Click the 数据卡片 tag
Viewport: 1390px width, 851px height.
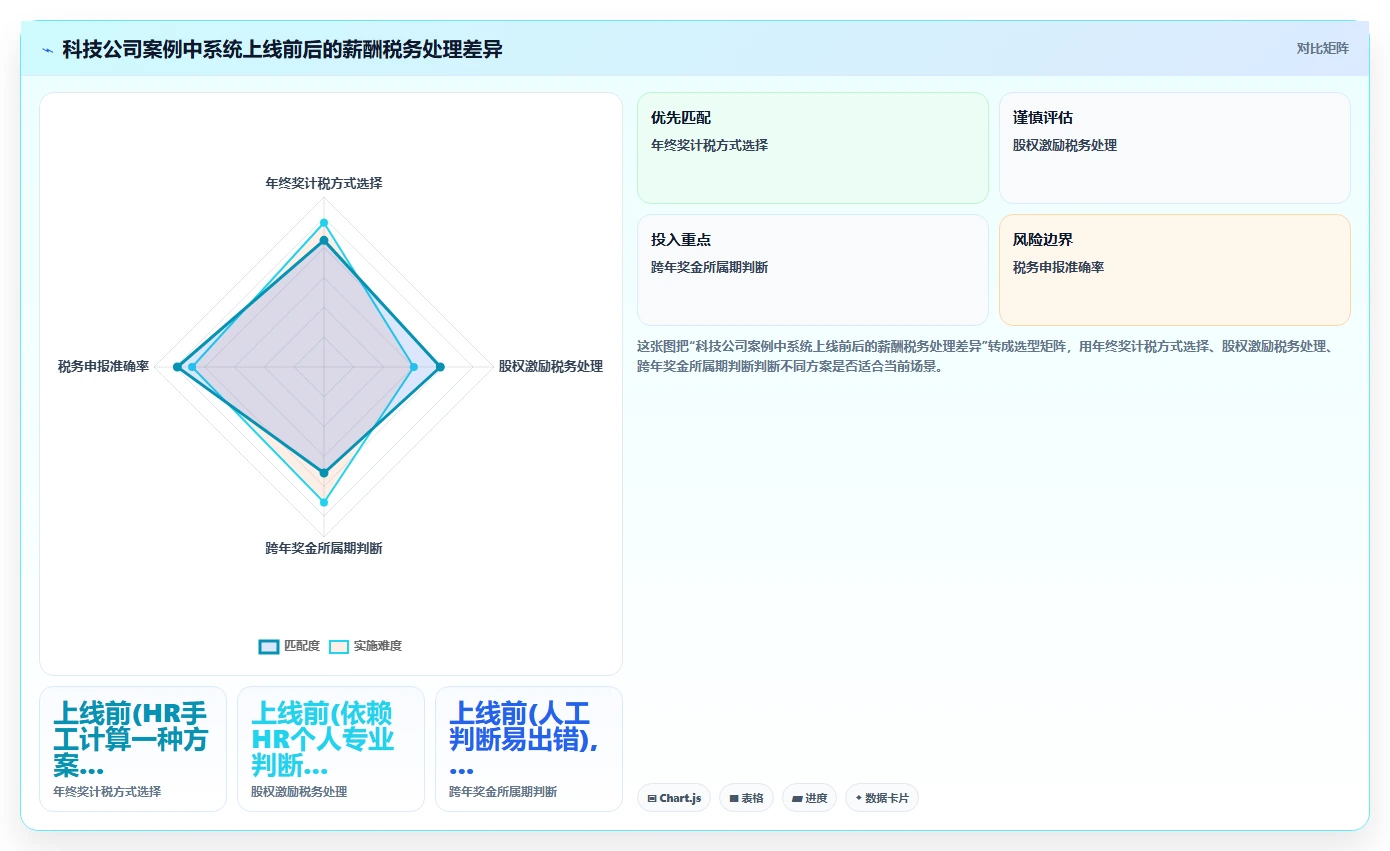pos(882,798)
